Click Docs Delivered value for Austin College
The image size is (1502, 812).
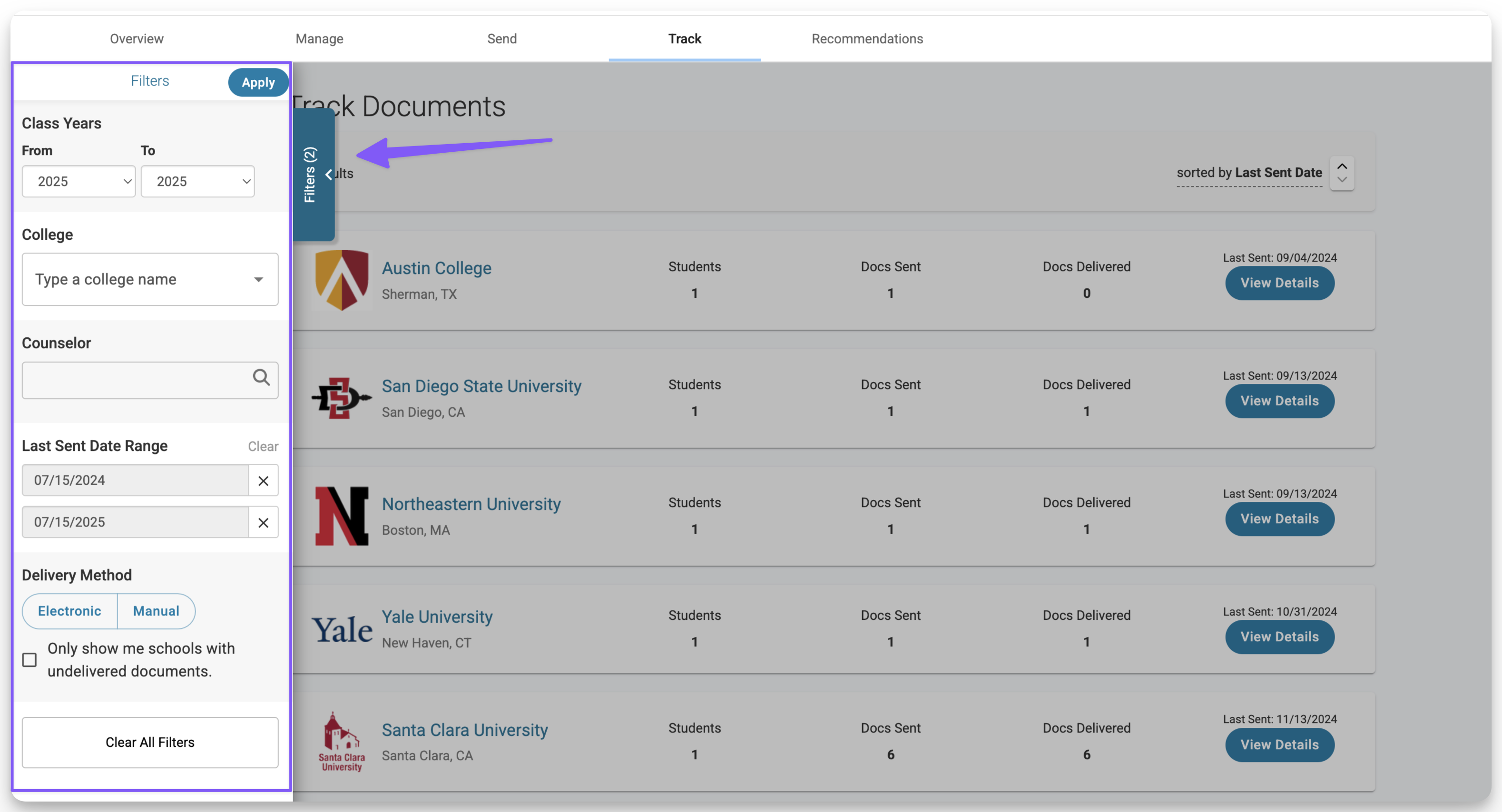pos(1086,293)
